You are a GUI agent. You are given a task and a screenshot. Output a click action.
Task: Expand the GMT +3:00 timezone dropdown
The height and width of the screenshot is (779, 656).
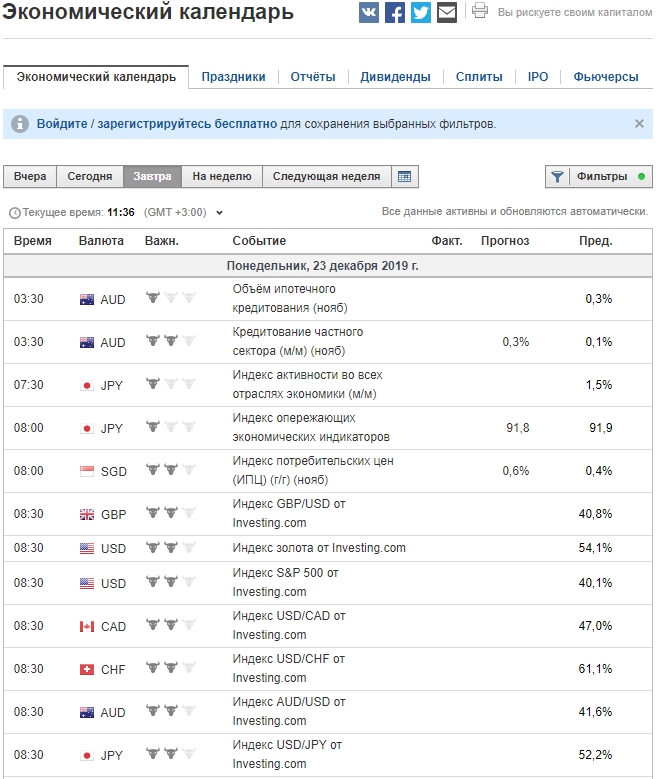pos(220,213)
